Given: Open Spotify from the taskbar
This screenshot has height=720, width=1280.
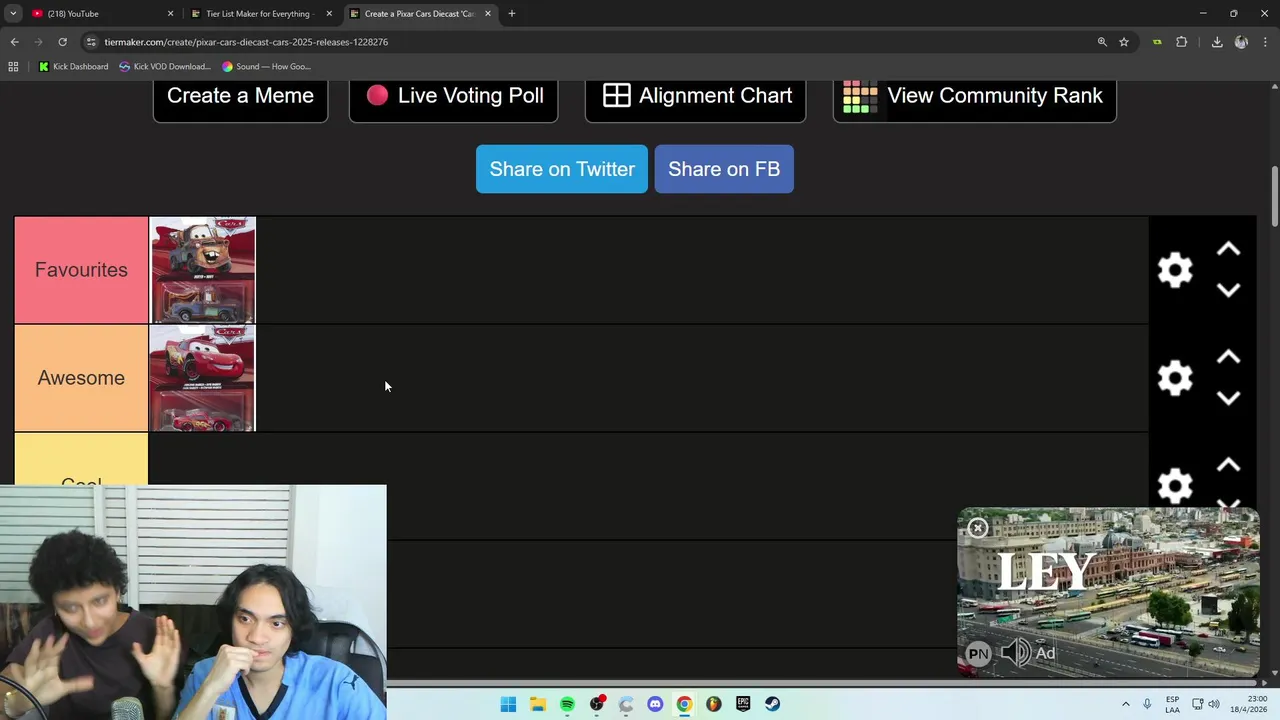Looking at the screenshot, I should [567, 704].
